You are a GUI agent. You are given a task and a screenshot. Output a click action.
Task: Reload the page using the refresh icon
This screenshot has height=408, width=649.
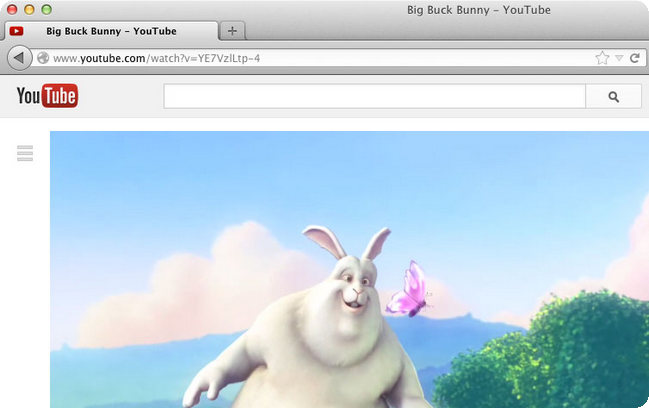pyautogui.click(x=634, y=58)
